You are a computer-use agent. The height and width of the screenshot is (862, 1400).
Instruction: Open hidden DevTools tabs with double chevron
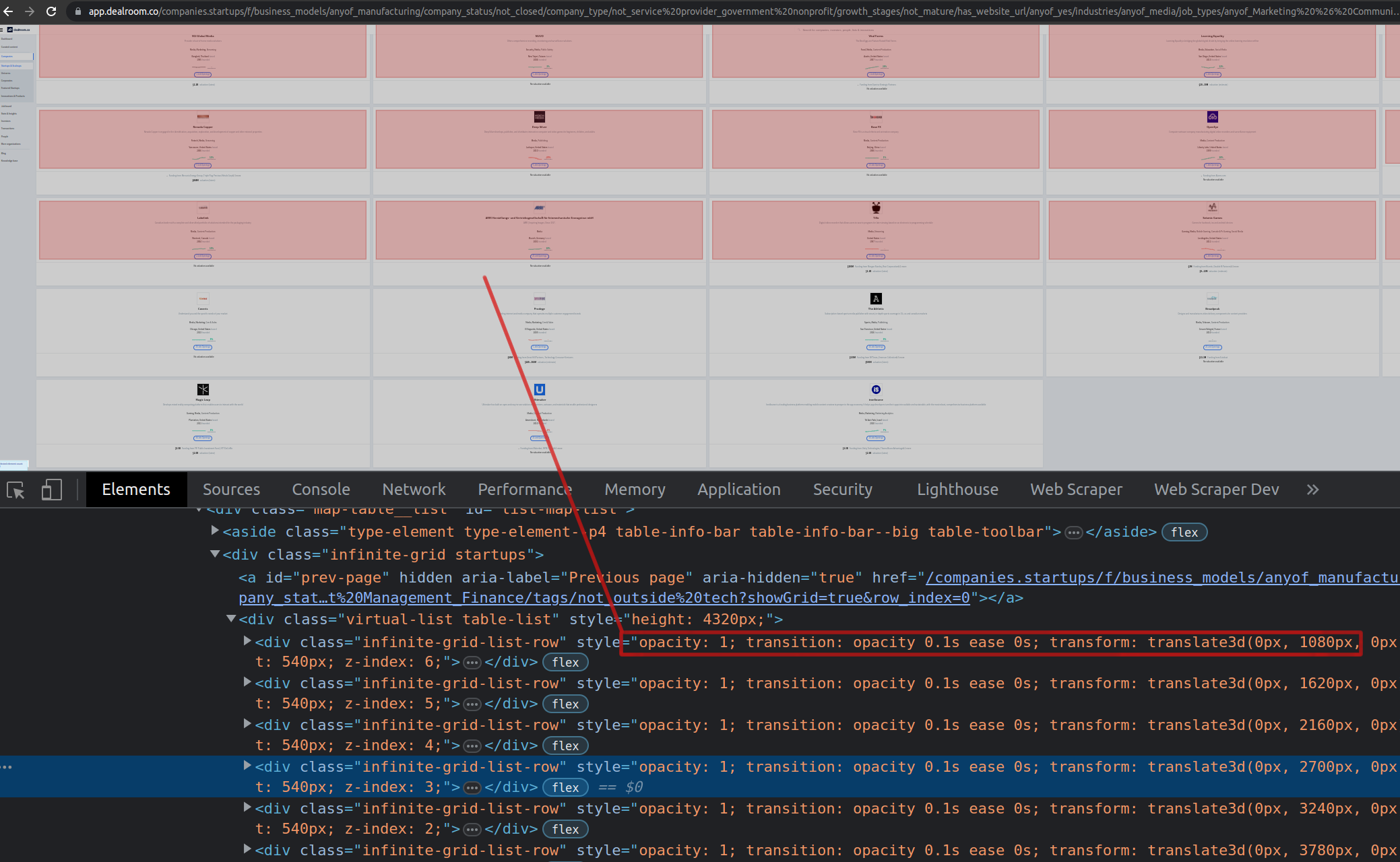(1312, 490)
